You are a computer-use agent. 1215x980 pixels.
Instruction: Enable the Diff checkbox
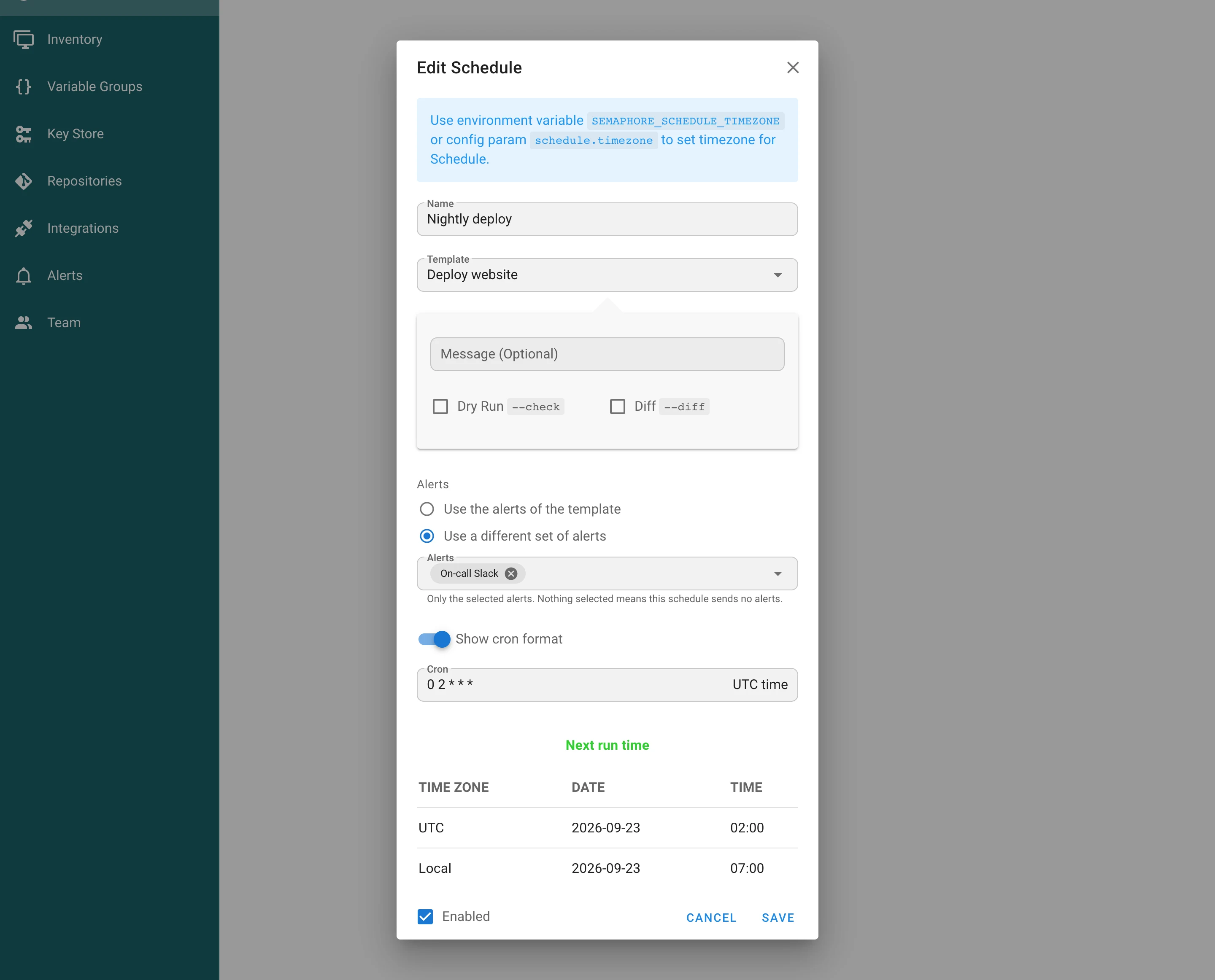[x=617, y=407]
